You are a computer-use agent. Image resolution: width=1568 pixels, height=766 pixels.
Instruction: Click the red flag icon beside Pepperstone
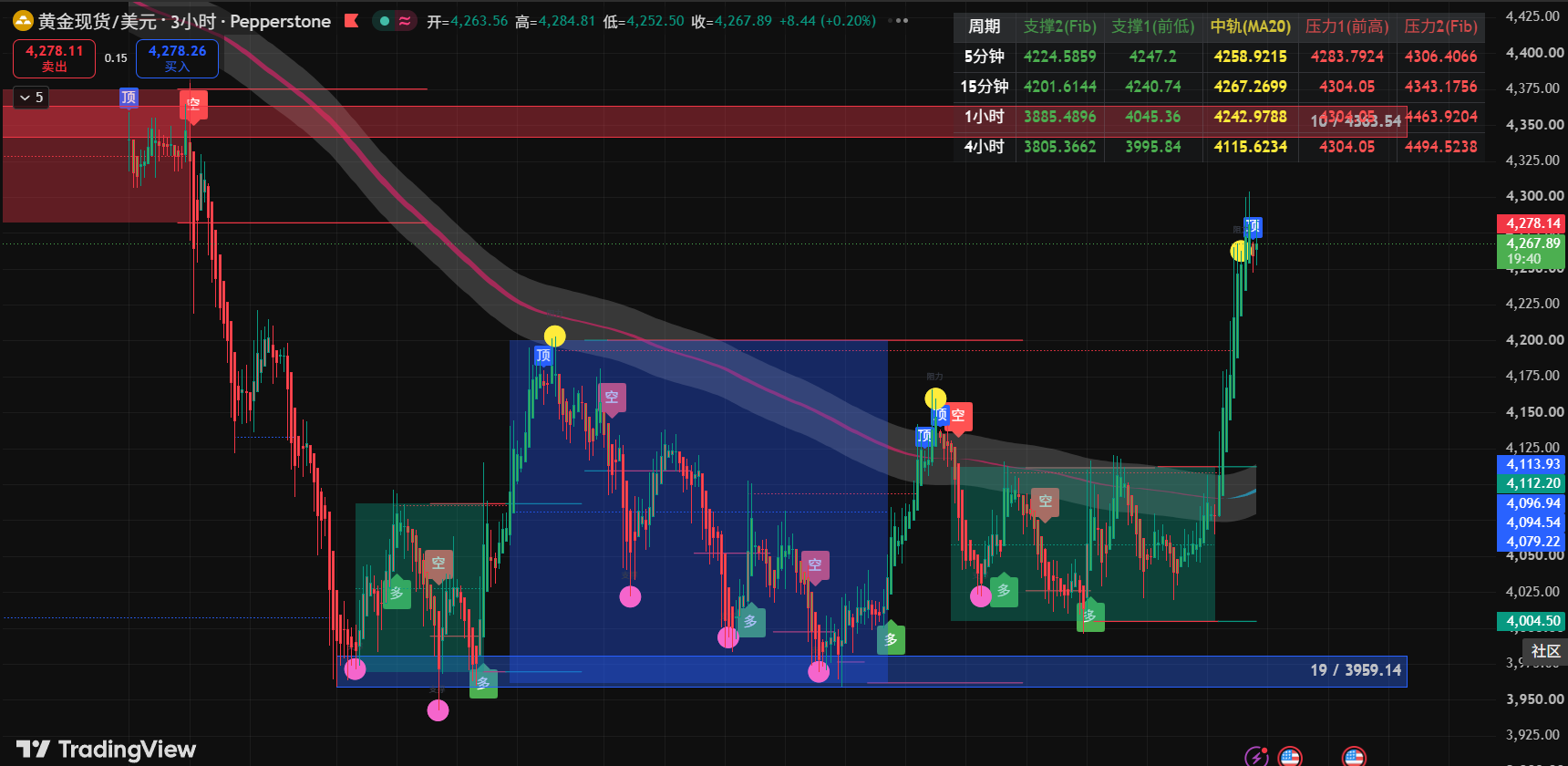pyautogui.click(x=351, y=20)
